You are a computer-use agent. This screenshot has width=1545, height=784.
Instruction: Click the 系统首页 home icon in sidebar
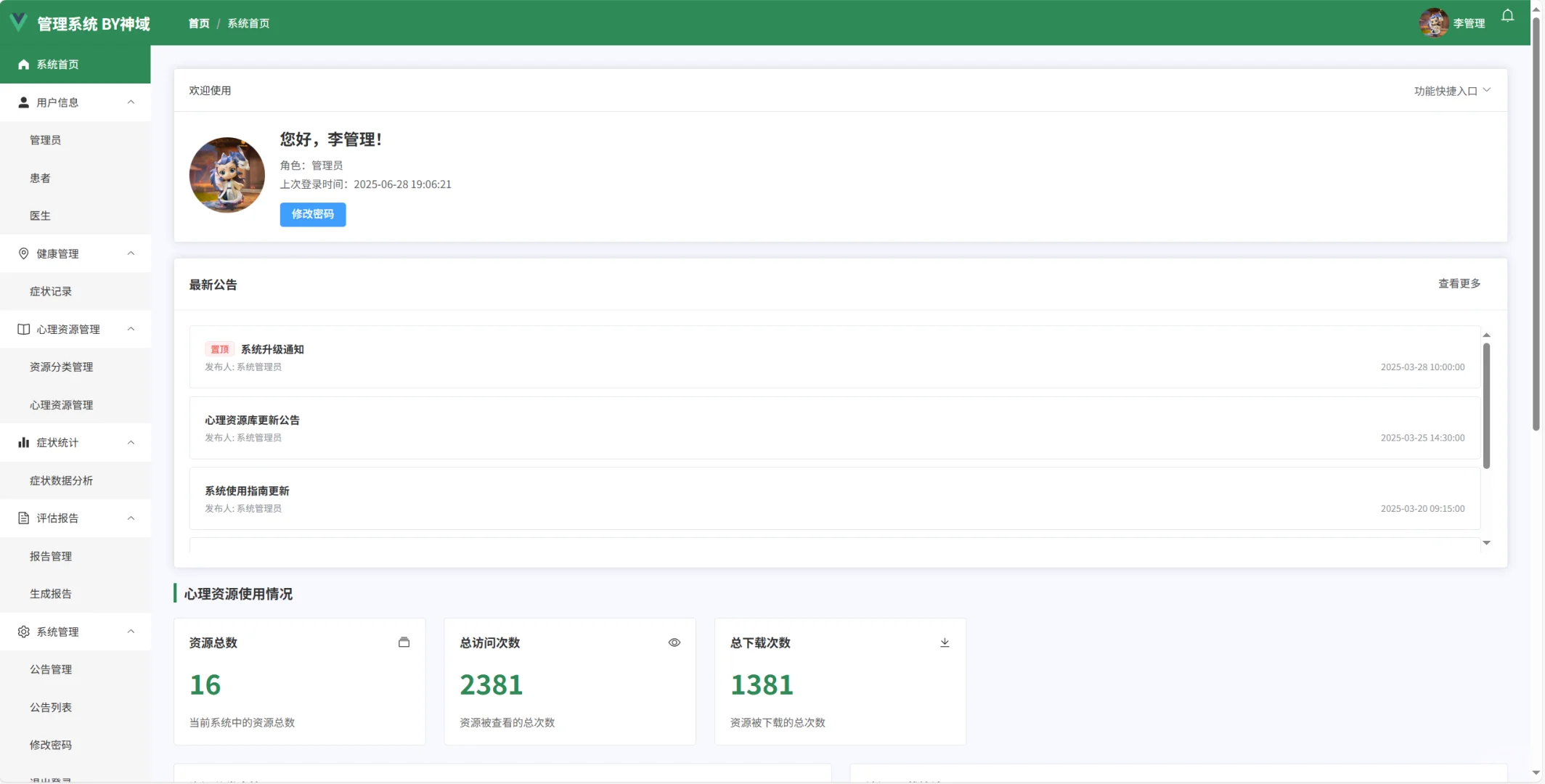point(23,64)
